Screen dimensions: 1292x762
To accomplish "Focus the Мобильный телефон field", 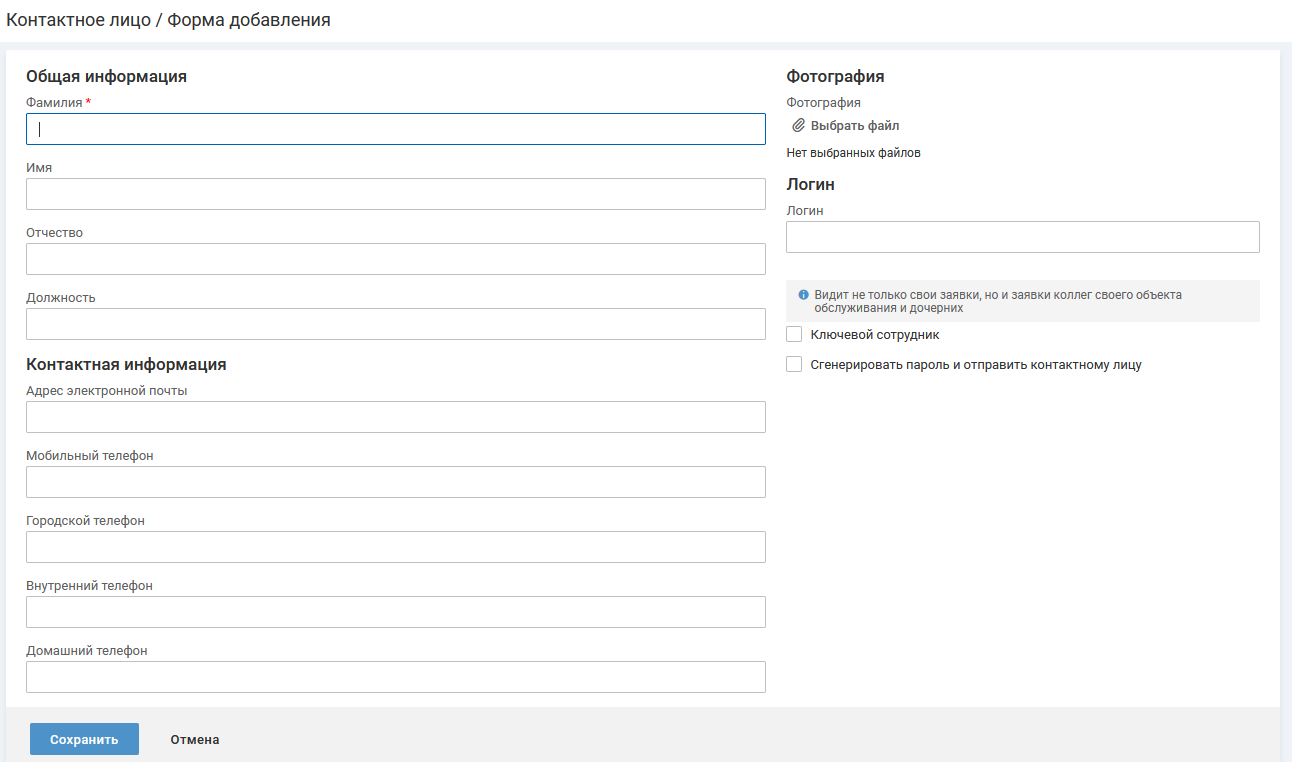I will coord(396,482).
